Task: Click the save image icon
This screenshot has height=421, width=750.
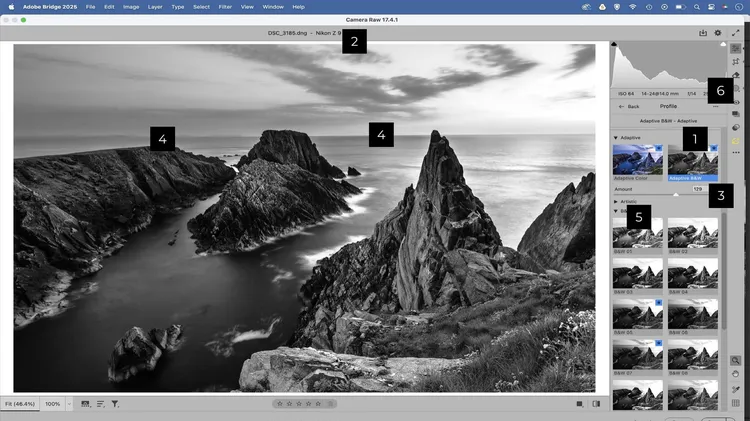Action: 702,33
